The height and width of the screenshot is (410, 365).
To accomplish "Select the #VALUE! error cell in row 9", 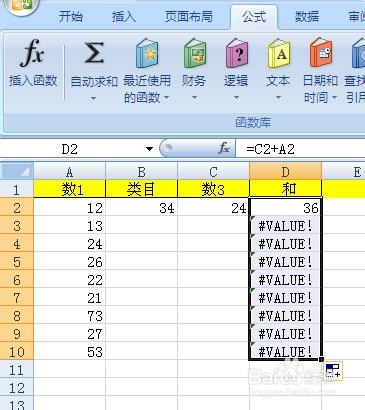I will coord(285,333).
